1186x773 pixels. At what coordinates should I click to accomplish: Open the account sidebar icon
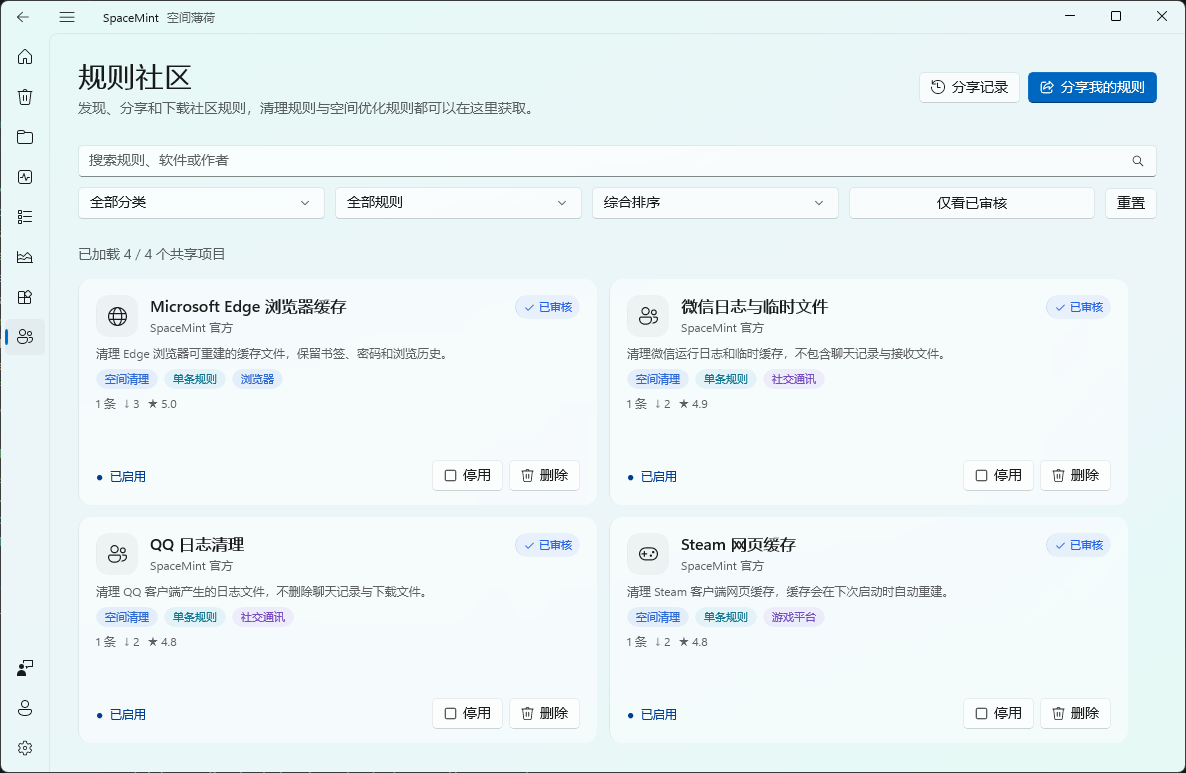tap(25, 708)
